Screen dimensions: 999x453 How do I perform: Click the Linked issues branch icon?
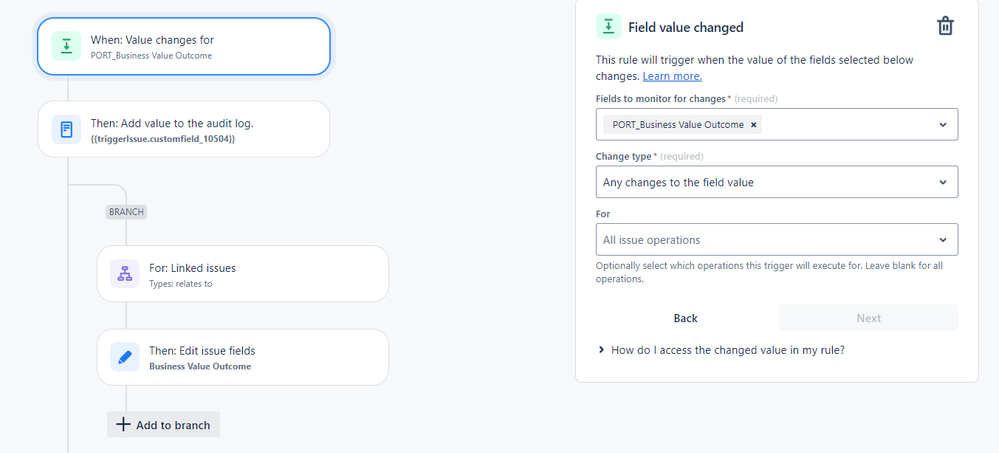[x=125, y=274]
